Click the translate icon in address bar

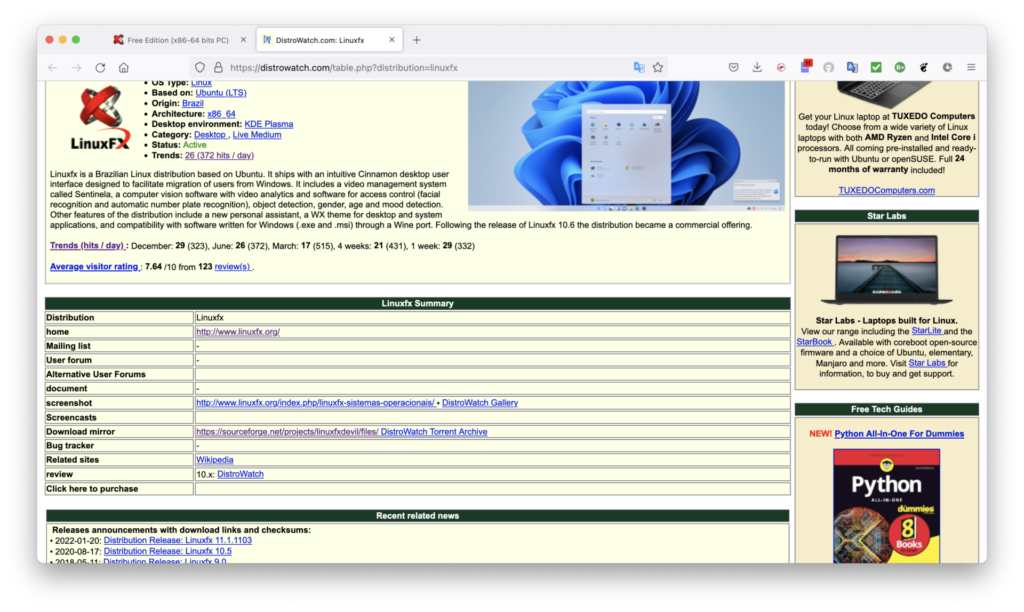[639, 68]
